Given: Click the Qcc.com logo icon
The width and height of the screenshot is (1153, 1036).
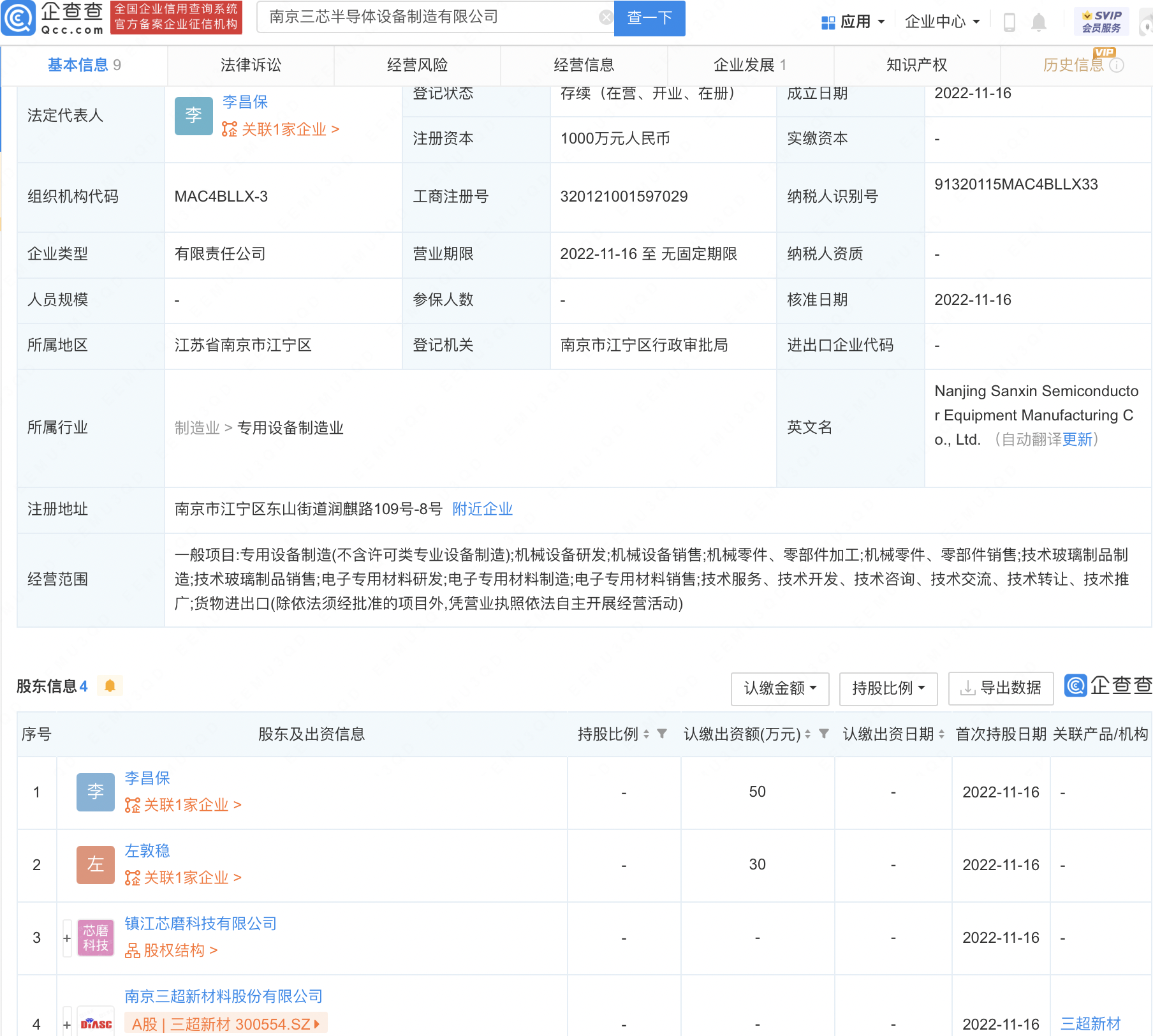Looking at the screenshot, I should tap(18, 18).
